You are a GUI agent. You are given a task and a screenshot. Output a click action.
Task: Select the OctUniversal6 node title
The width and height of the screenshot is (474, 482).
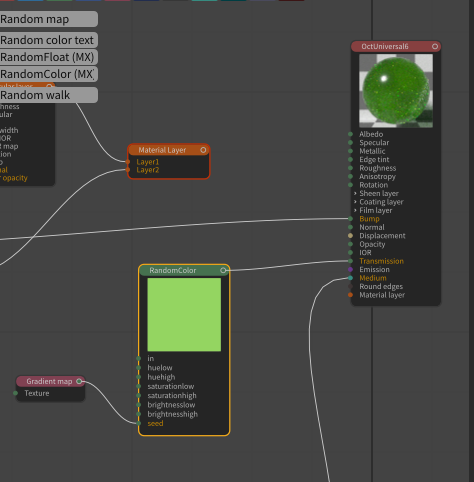385,46
